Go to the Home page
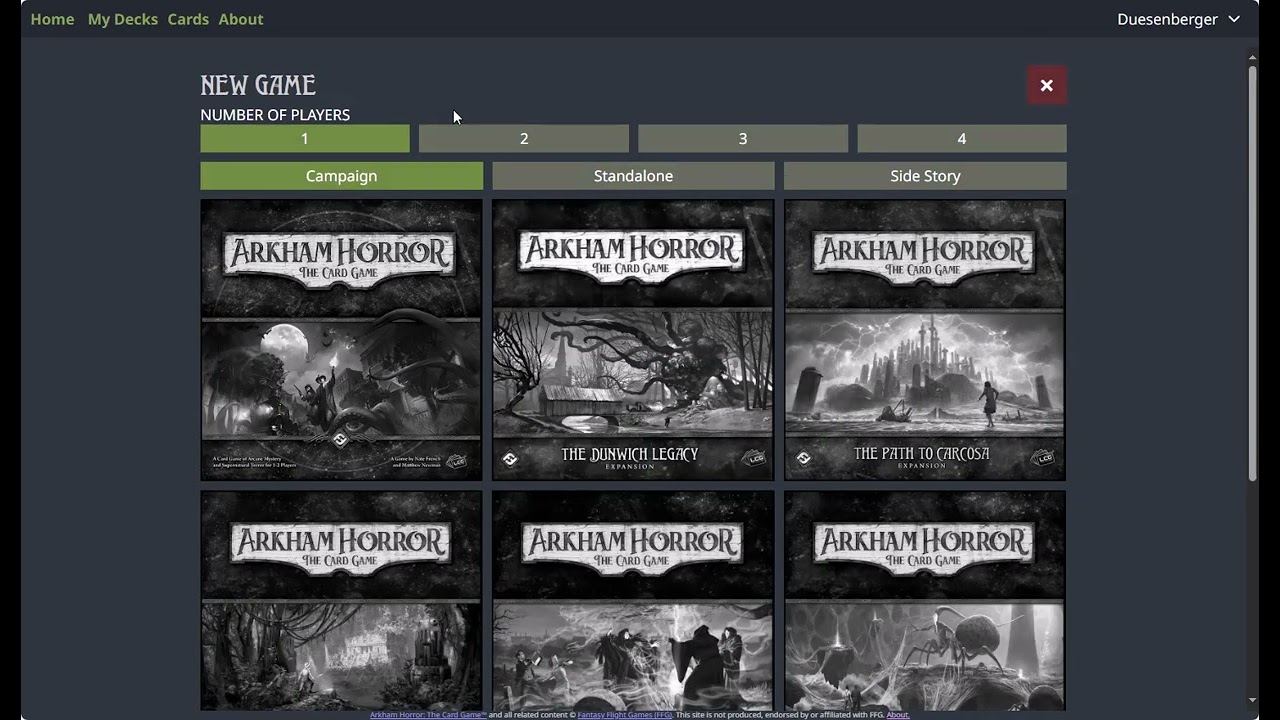This screenshot has width=1280, height=720. [x=52, y=19]
